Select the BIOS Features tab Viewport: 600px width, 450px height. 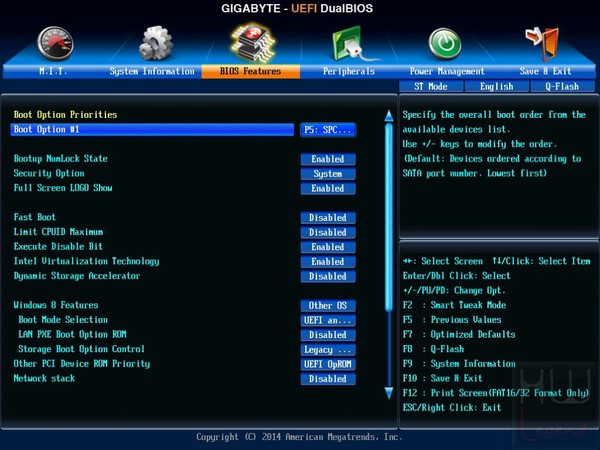tap(251, 71)
